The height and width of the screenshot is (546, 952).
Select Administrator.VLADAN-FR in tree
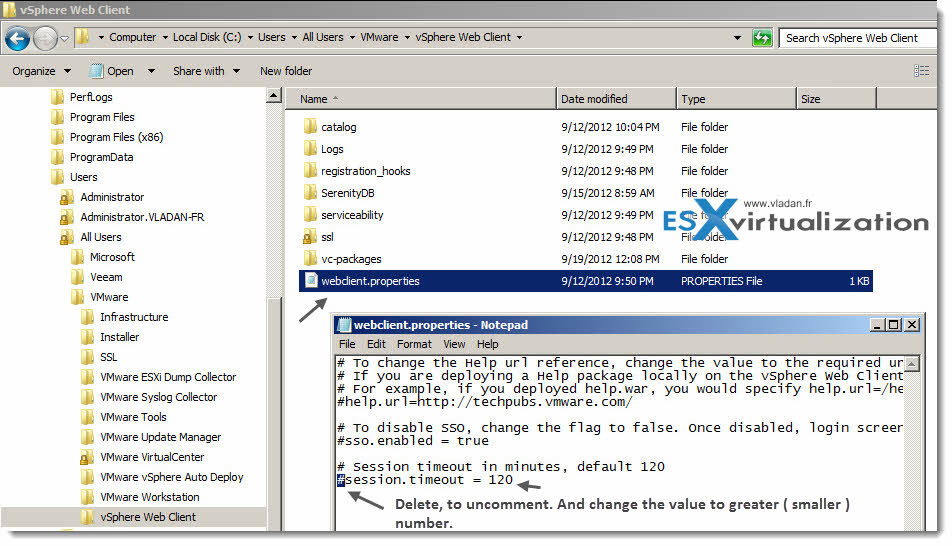(x=142, y=217)
